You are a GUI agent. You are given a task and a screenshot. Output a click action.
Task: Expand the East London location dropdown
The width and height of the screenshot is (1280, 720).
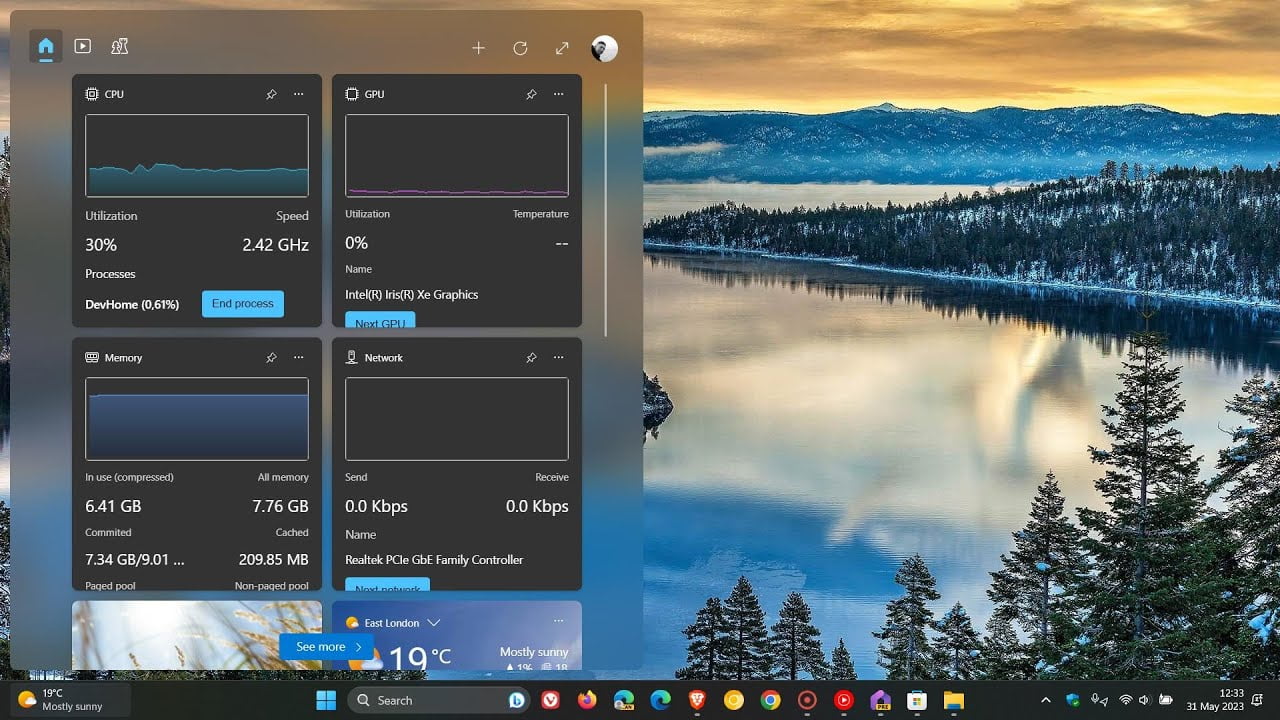(x=434, y=622)
